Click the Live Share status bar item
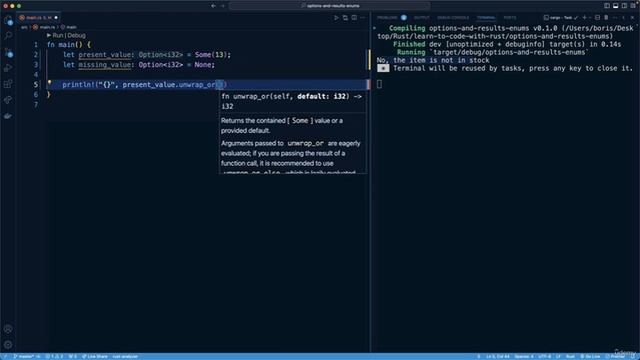640x360 pixels. (95, 356)
